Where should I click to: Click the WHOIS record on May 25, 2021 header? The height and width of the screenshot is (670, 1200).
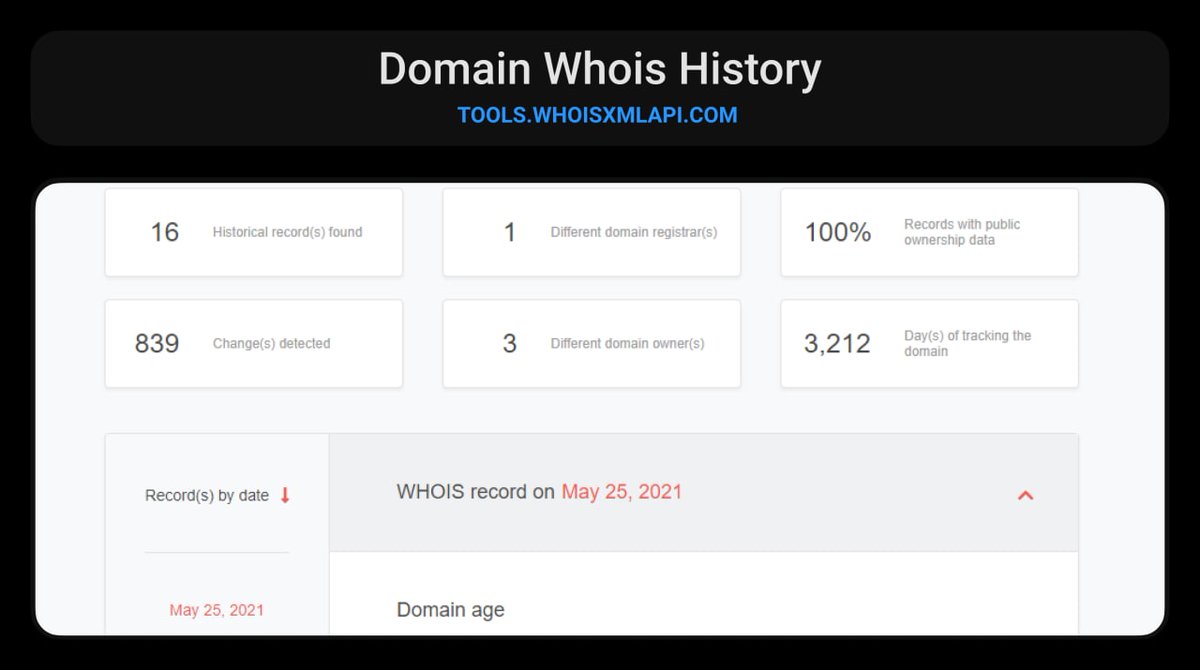click(703, 492)
